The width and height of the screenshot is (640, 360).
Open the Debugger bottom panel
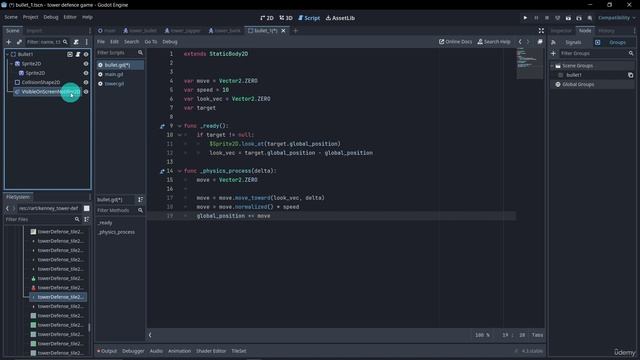pos(133,351)
